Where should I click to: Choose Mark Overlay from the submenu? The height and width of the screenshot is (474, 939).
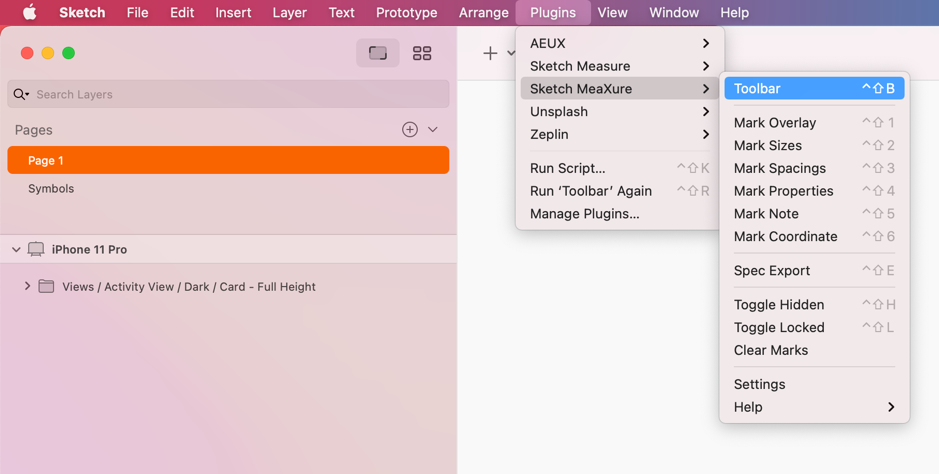[x=814, y=123]
